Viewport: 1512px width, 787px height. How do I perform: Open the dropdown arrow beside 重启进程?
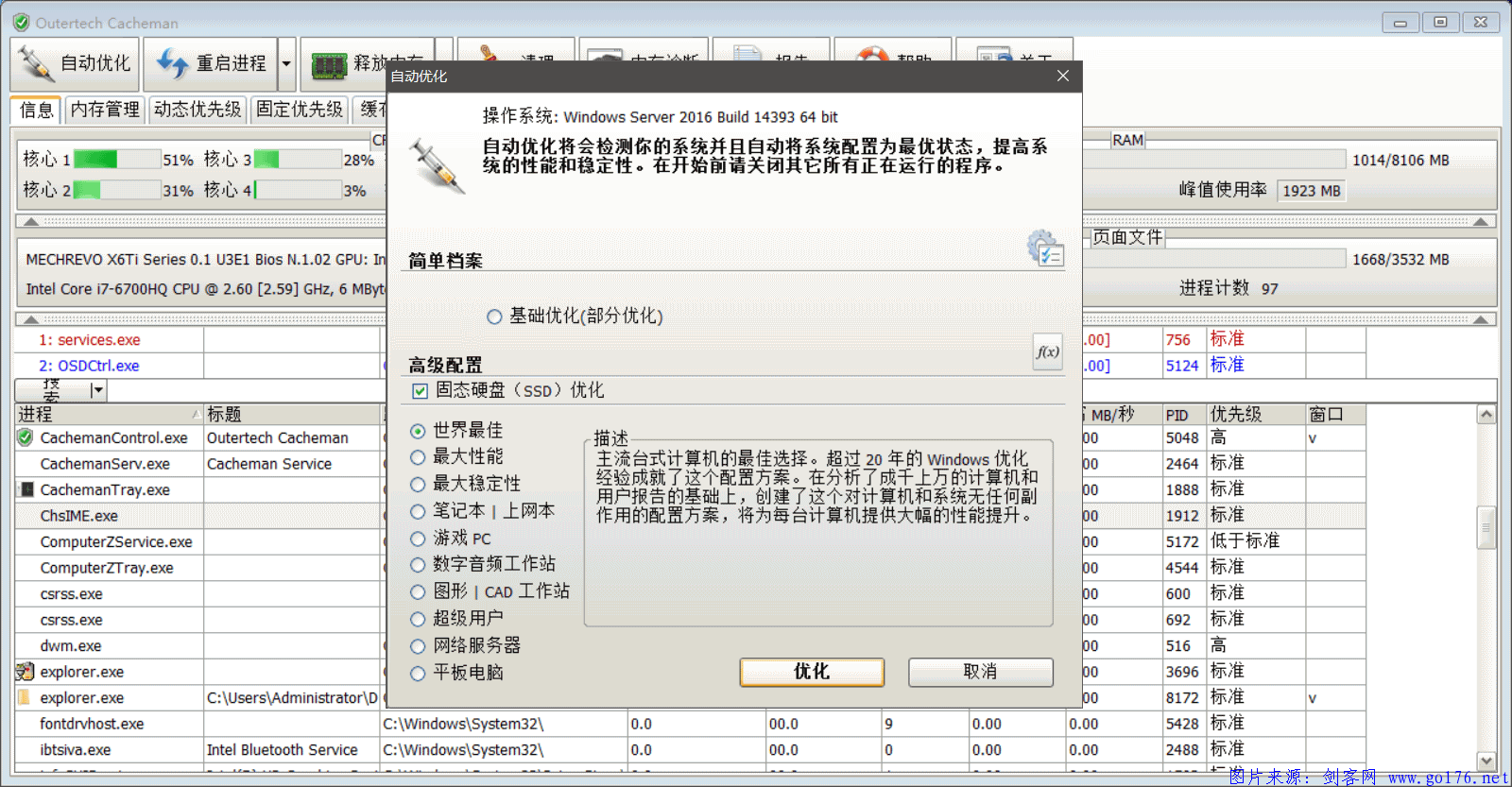(286, 64)
